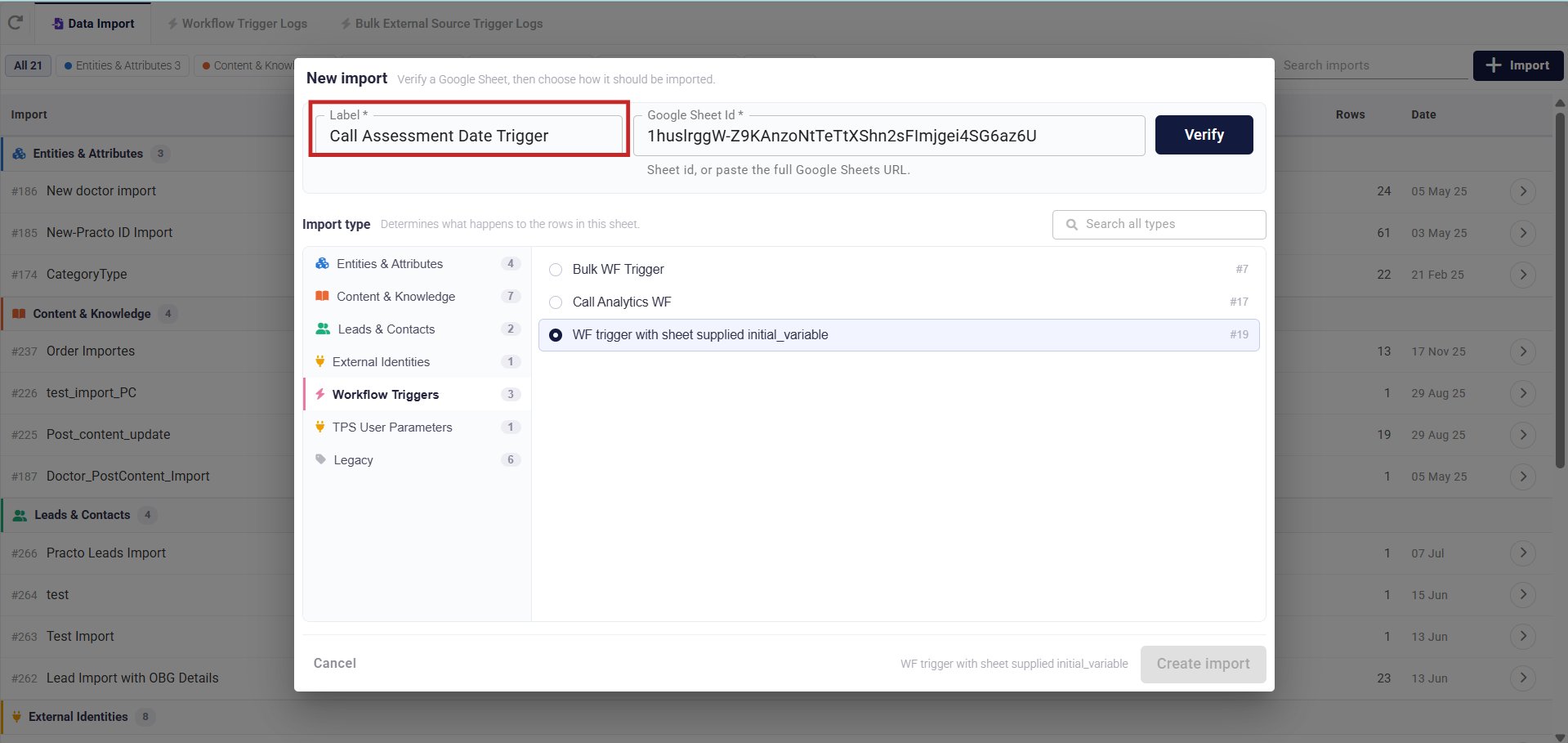Click the Workflow Triggers lightning icon

(320, 394)
